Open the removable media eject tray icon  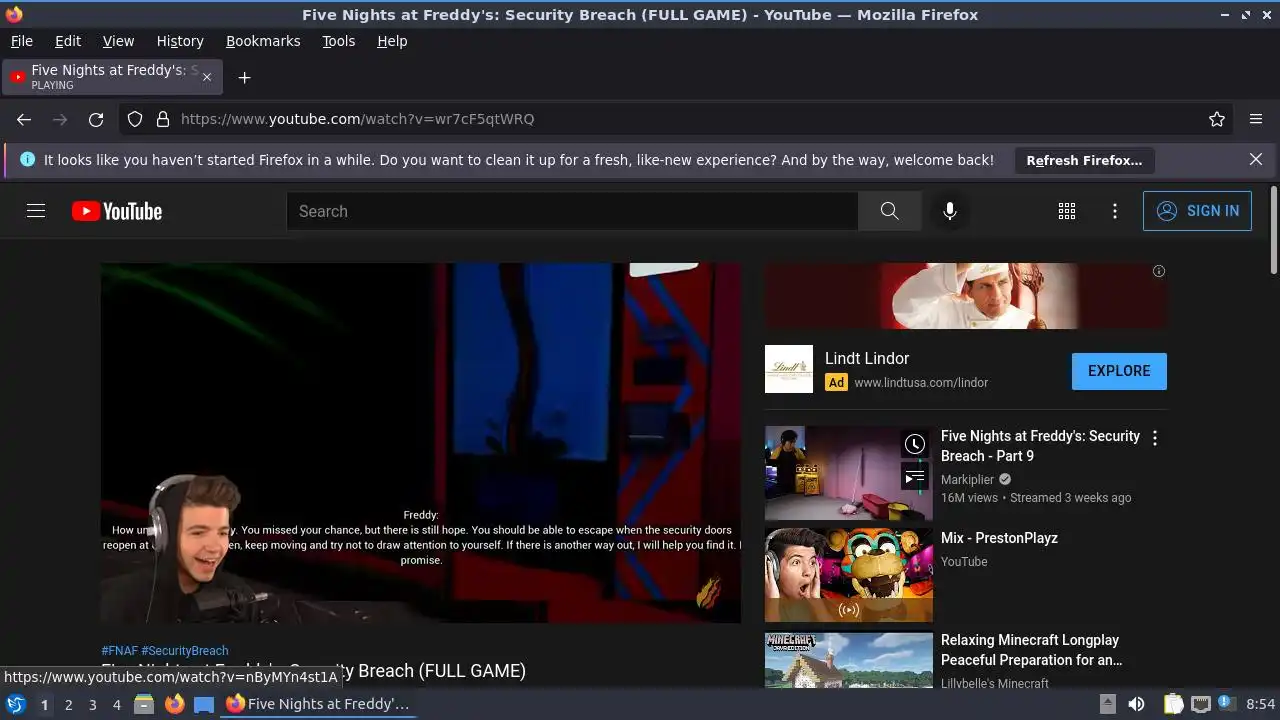pos(1107,704)
